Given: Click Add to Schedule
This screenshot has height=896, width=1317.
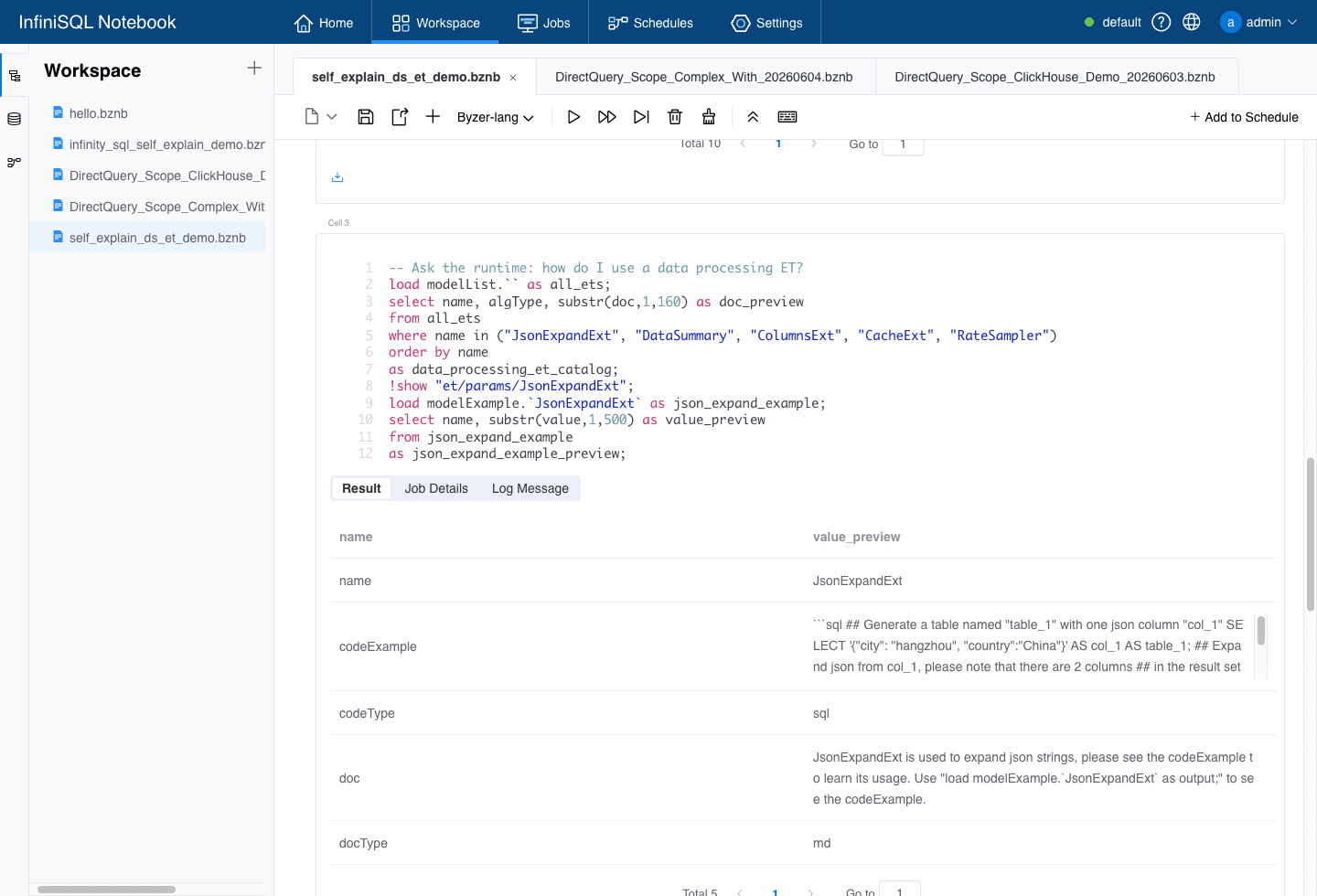Looking at the screenshot, I should click(1244, 117).
